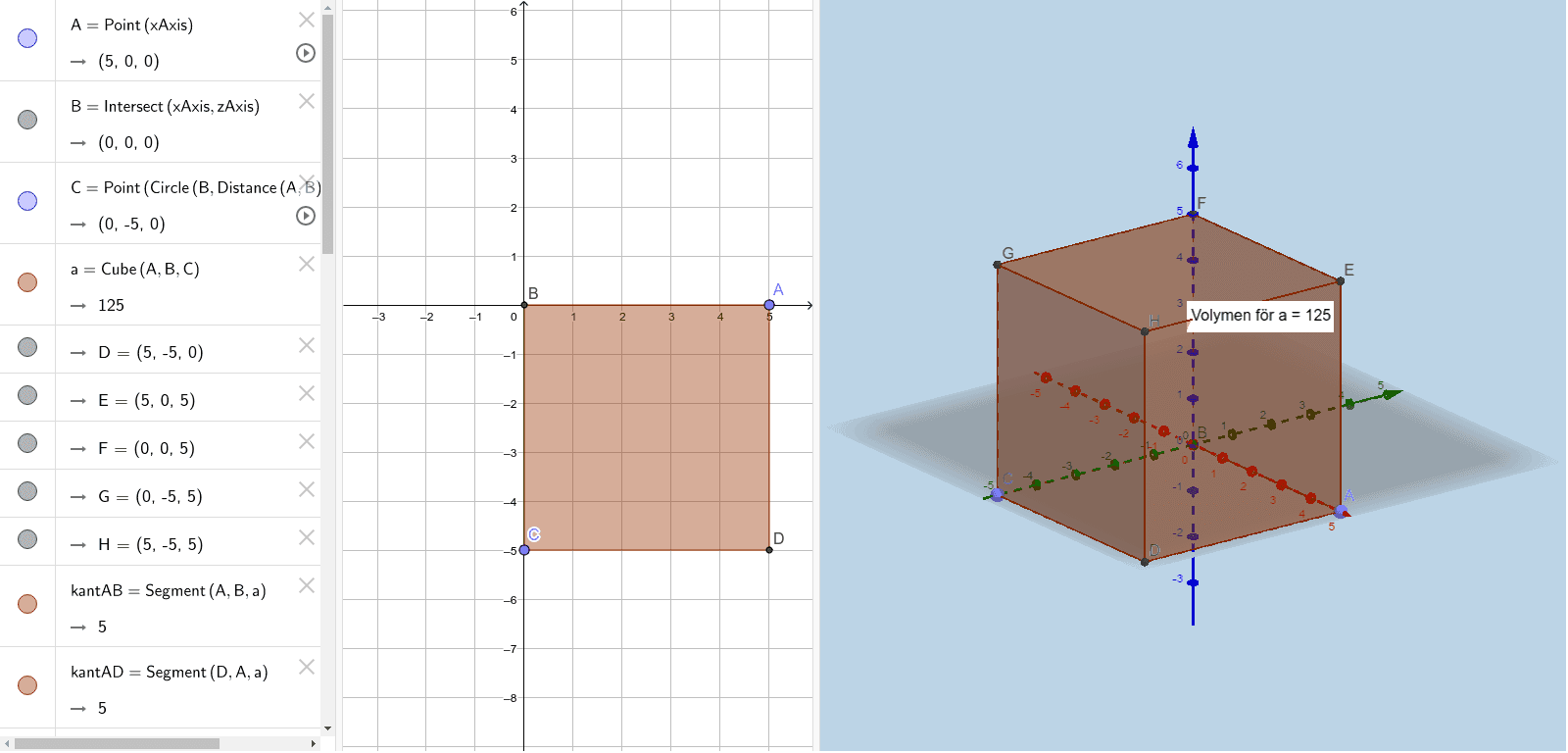Toggle visibility of point A
Screen dimensions: 1568x753
(27, 38)
